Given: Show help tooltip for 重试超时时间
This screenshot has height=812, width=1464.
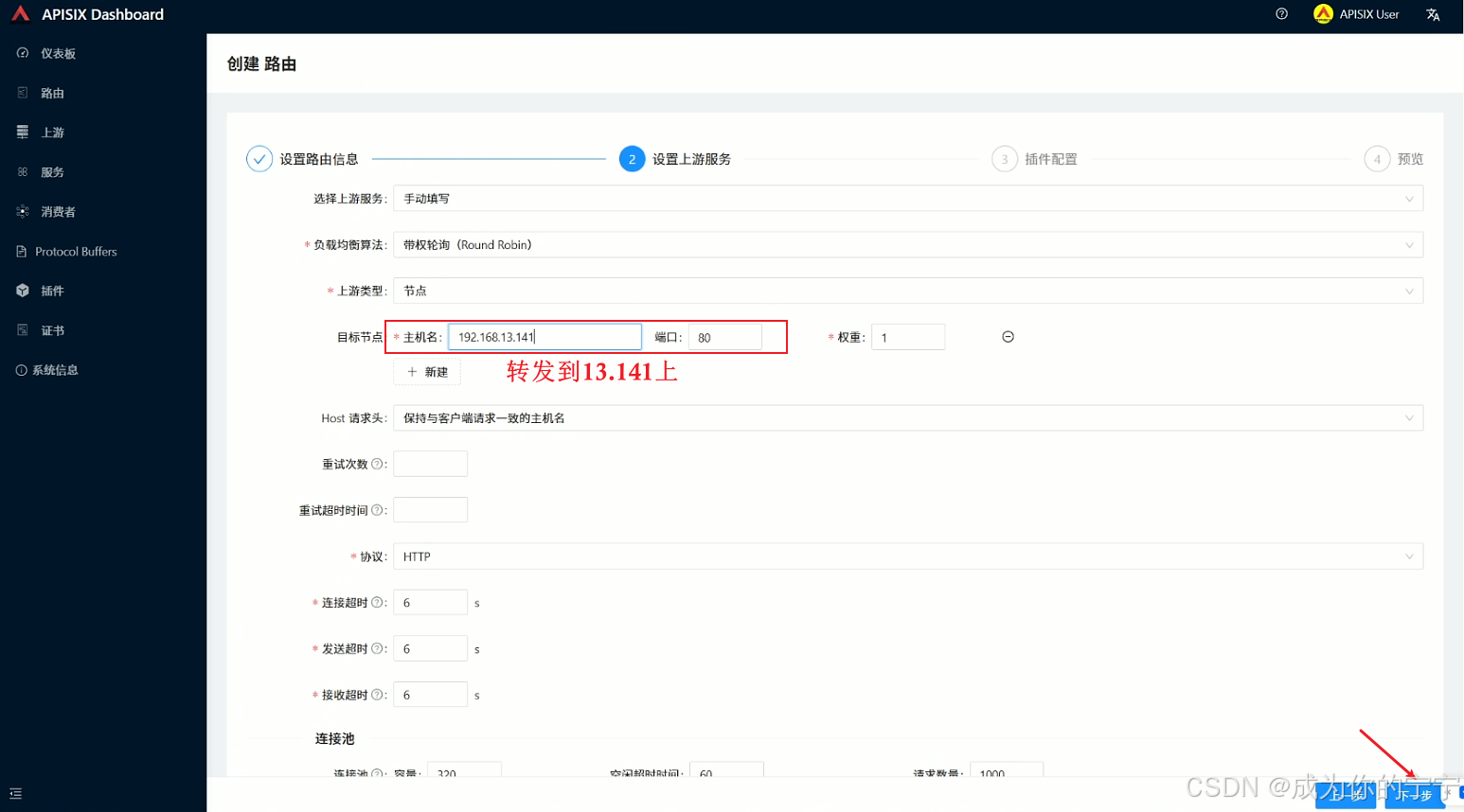Looking at the screenshot, I should click(x=377, y=510).
